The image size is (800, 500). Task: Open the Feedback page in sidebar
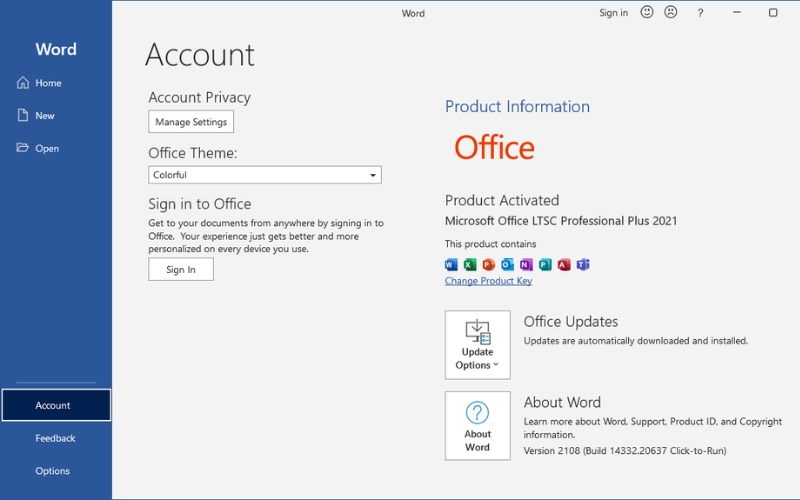click(x=55, y=438)
